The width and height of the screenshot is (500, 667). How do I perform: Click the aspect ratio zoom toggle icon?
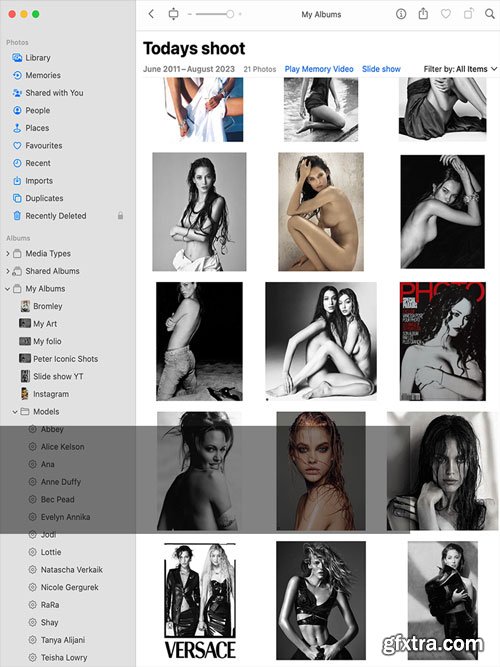173,14
